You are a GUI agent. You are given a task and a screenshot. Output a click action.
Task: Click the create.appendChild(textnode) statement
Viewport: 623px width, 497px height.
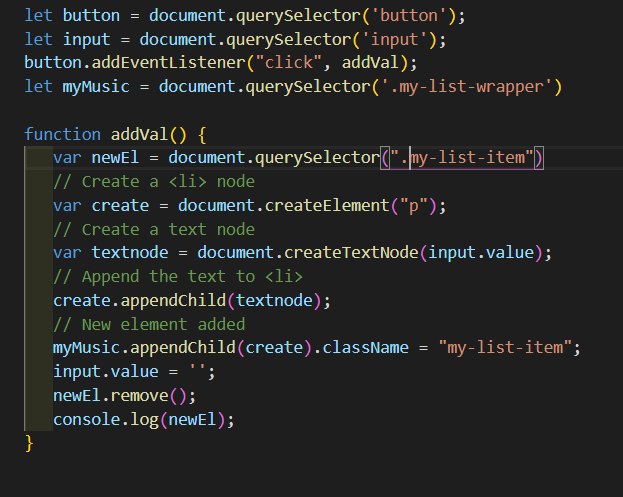click(x=192, y=300)
